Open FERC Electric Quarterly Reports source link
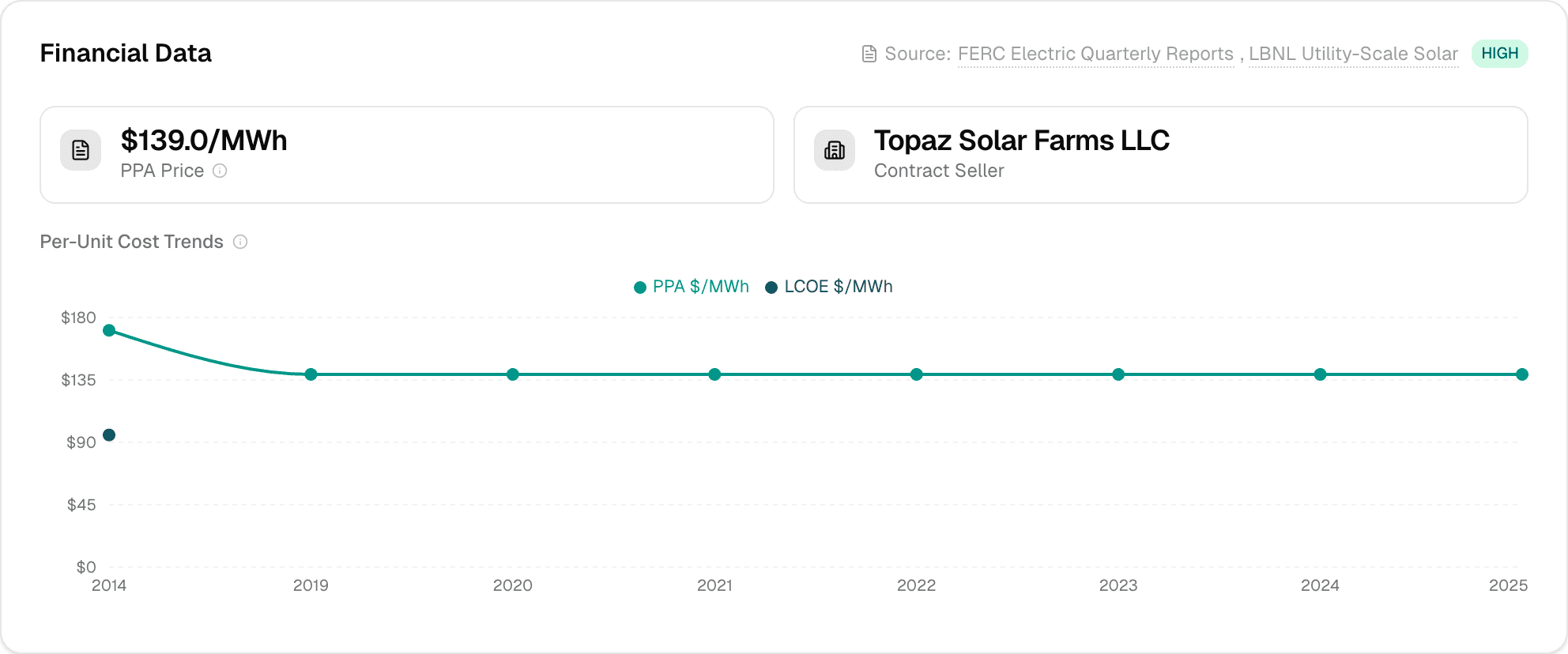The height and width of the screenshot is (654, 1568). (x=1095, y=54)
